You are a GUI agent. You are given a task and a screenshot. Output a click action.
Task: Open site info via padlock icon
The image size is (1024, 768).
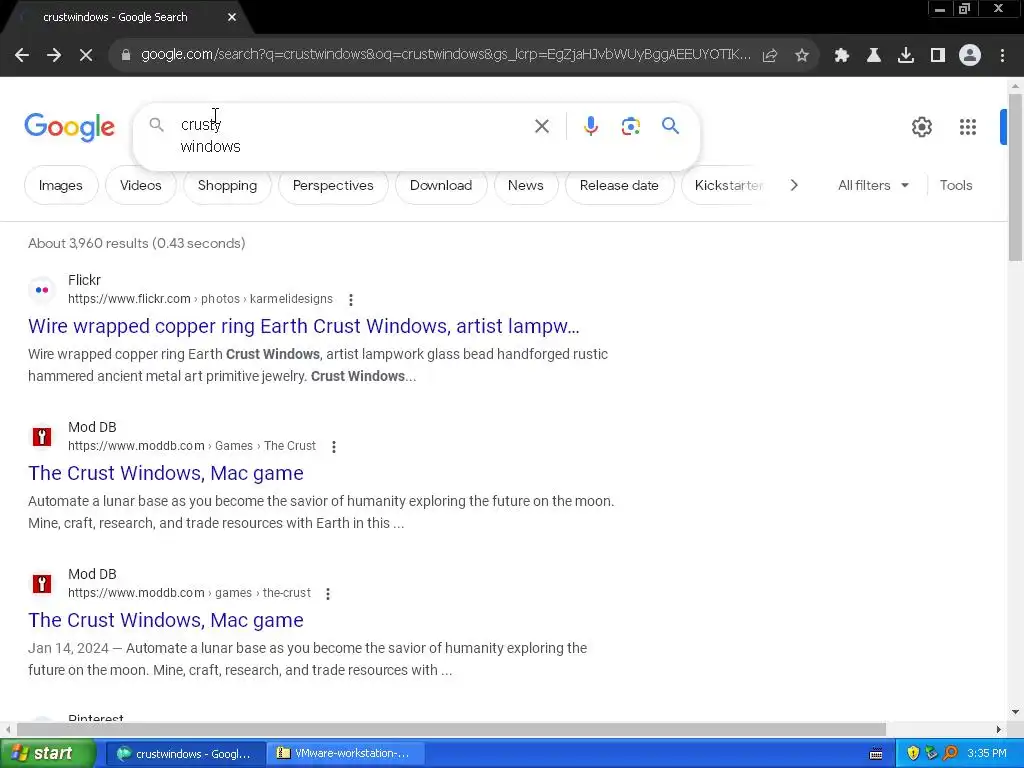click(x=126, y=56)
